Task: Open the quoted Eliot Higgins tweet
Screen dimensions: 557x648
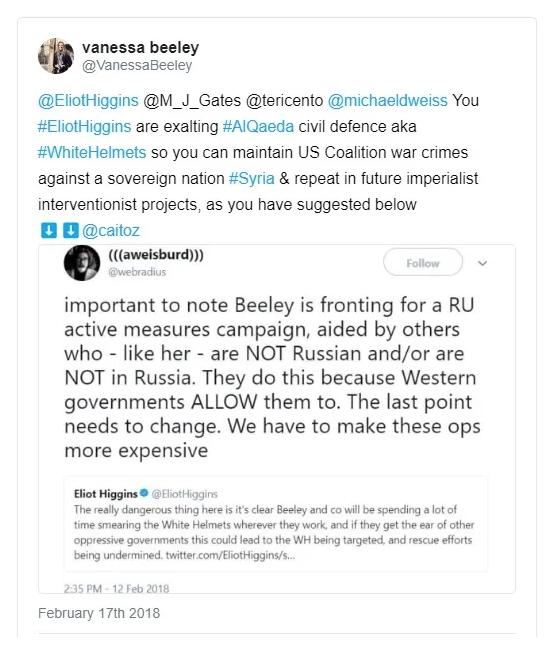Action: click(x=276, y=524)
